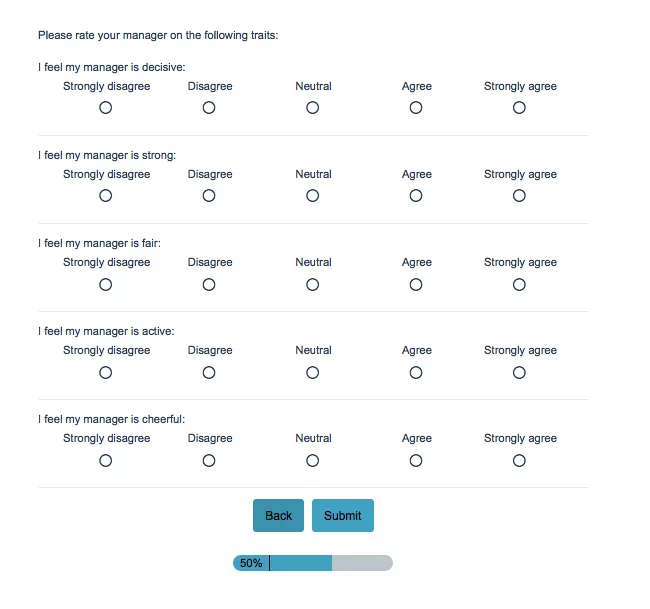Screen dimensions: 650x609
Task: Select Strongly disagree for manager is cheerful
Action: 106,460
